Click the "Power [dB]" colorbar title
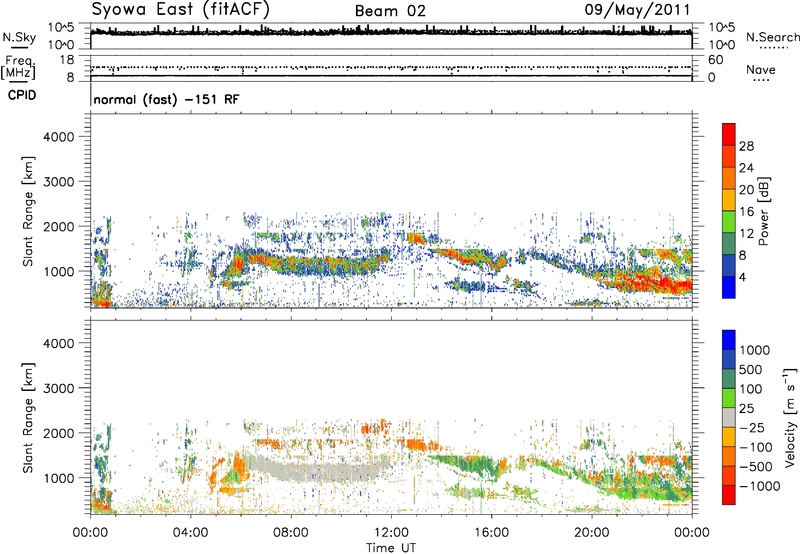Viewport: 800px width, 554px height. 763,212
